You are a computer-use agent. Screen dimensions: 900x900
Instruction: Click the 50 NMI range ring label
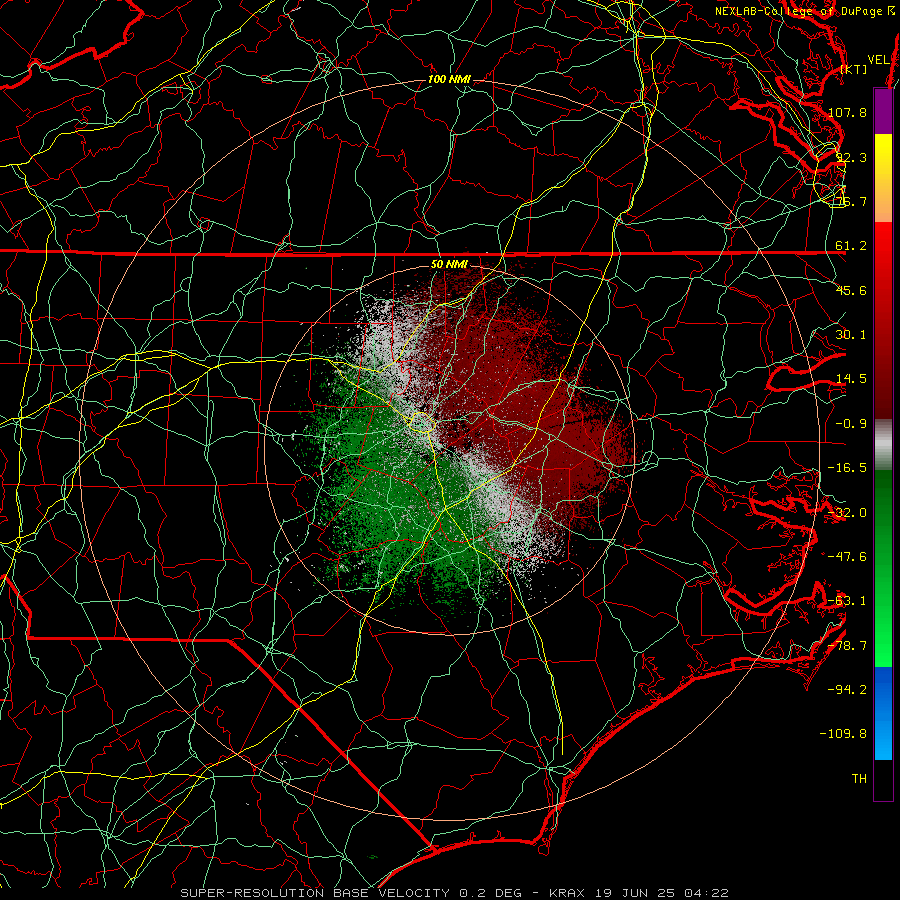tap(449, 264)
